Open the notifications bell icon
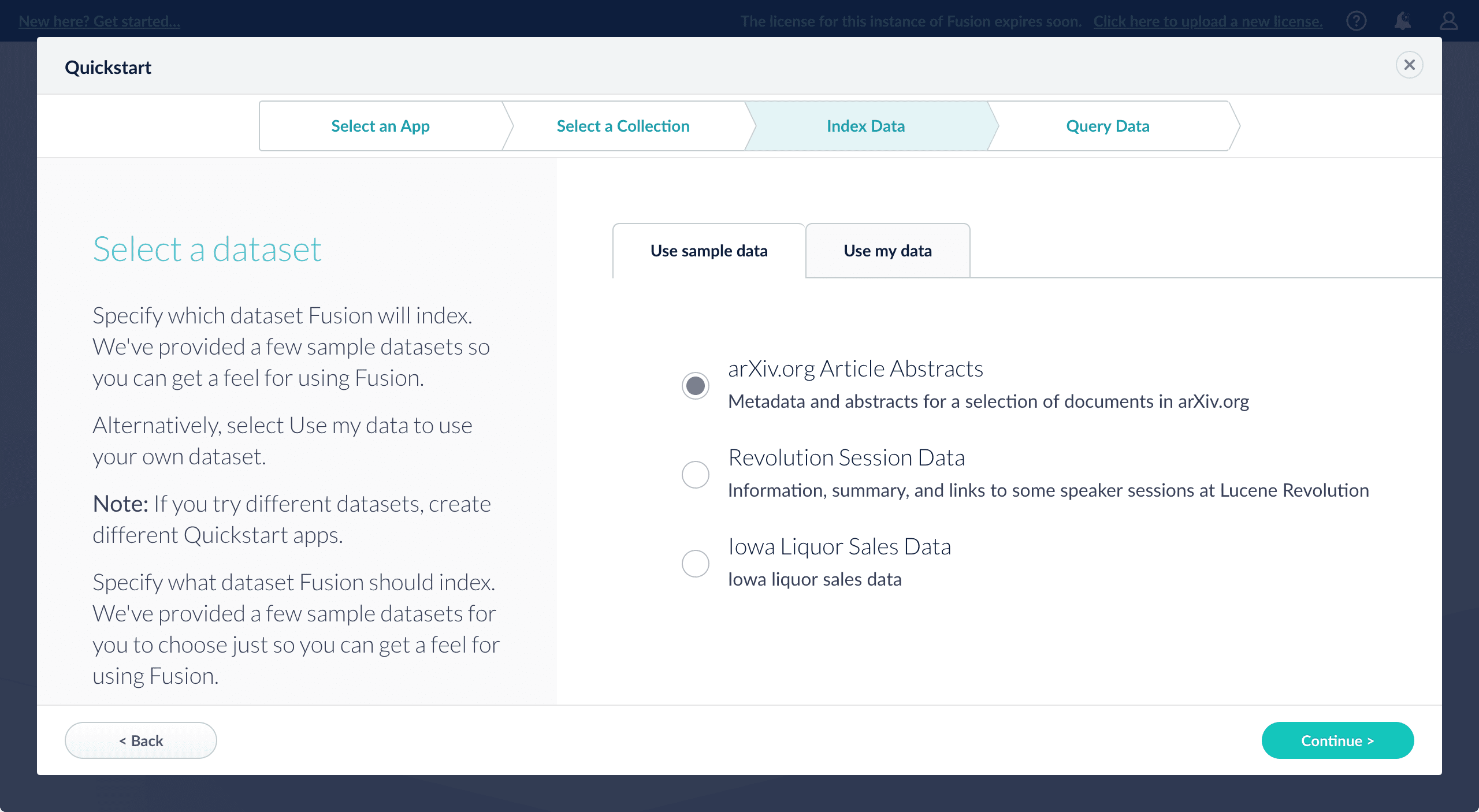The width and height of the screenshot is (1479, 812). tap(1402, 21)
